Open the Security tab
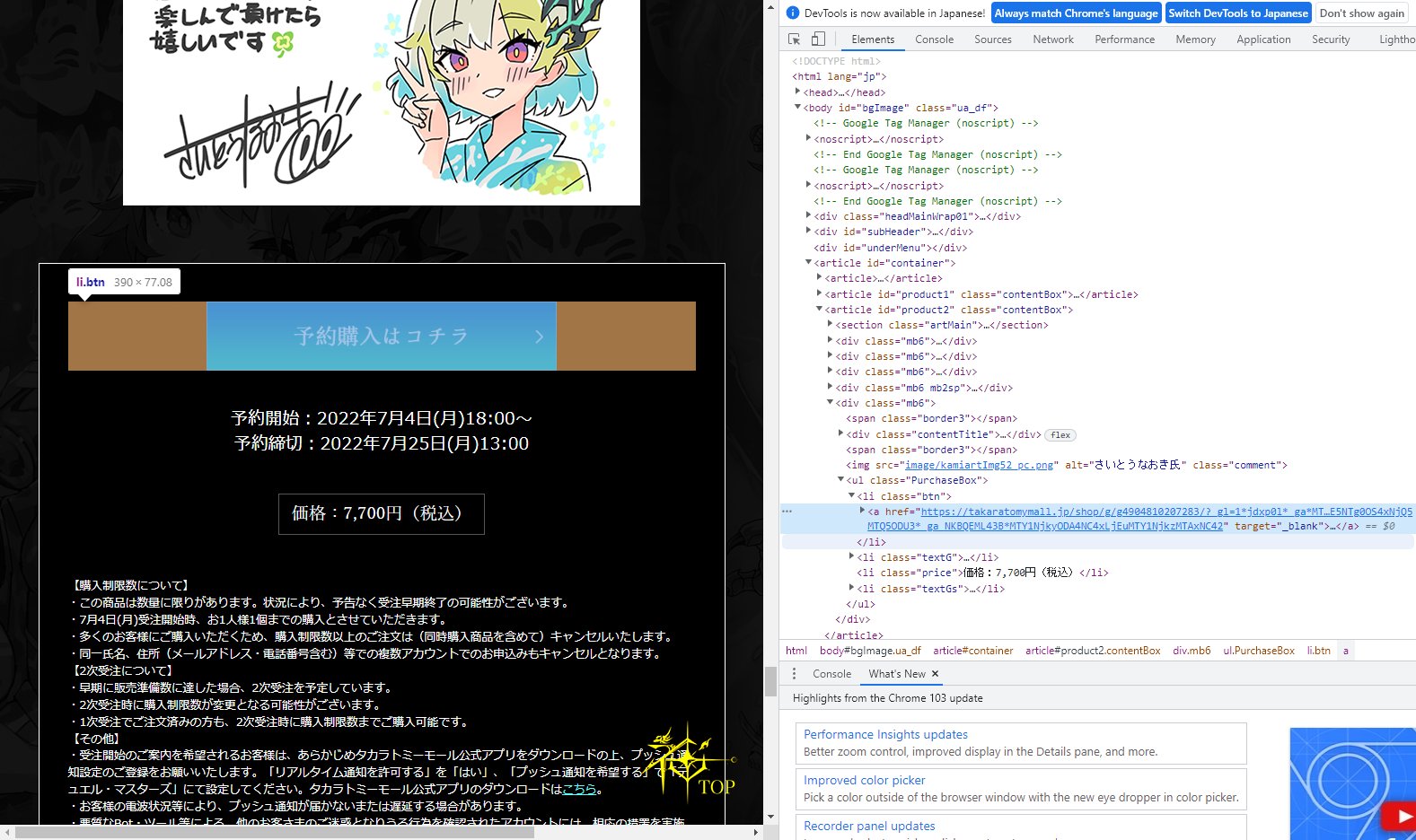 tap(1331, 39)
